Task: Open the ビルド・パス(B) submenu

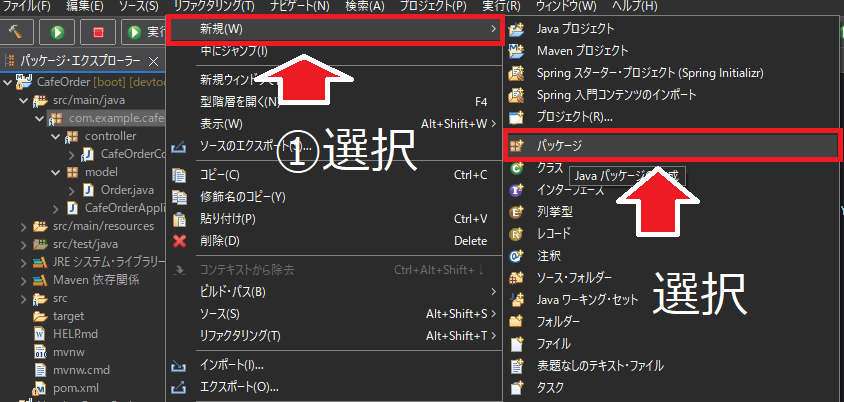Action: coord(233,292)
